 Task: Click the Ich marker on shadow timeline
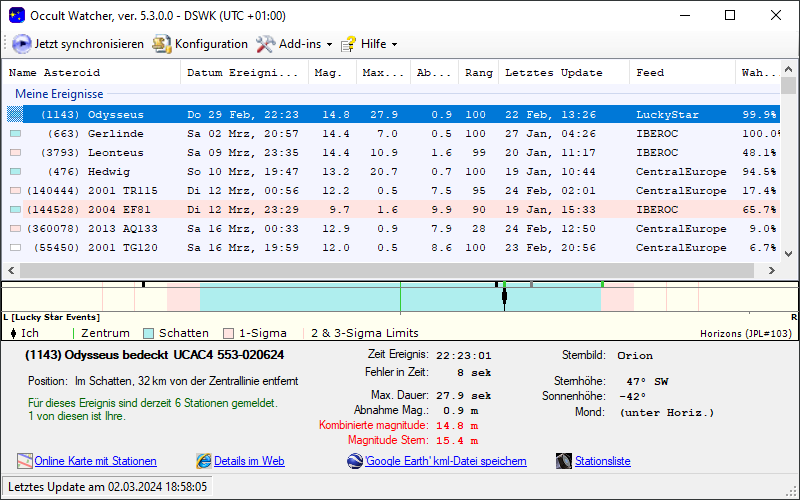point(504,295)
